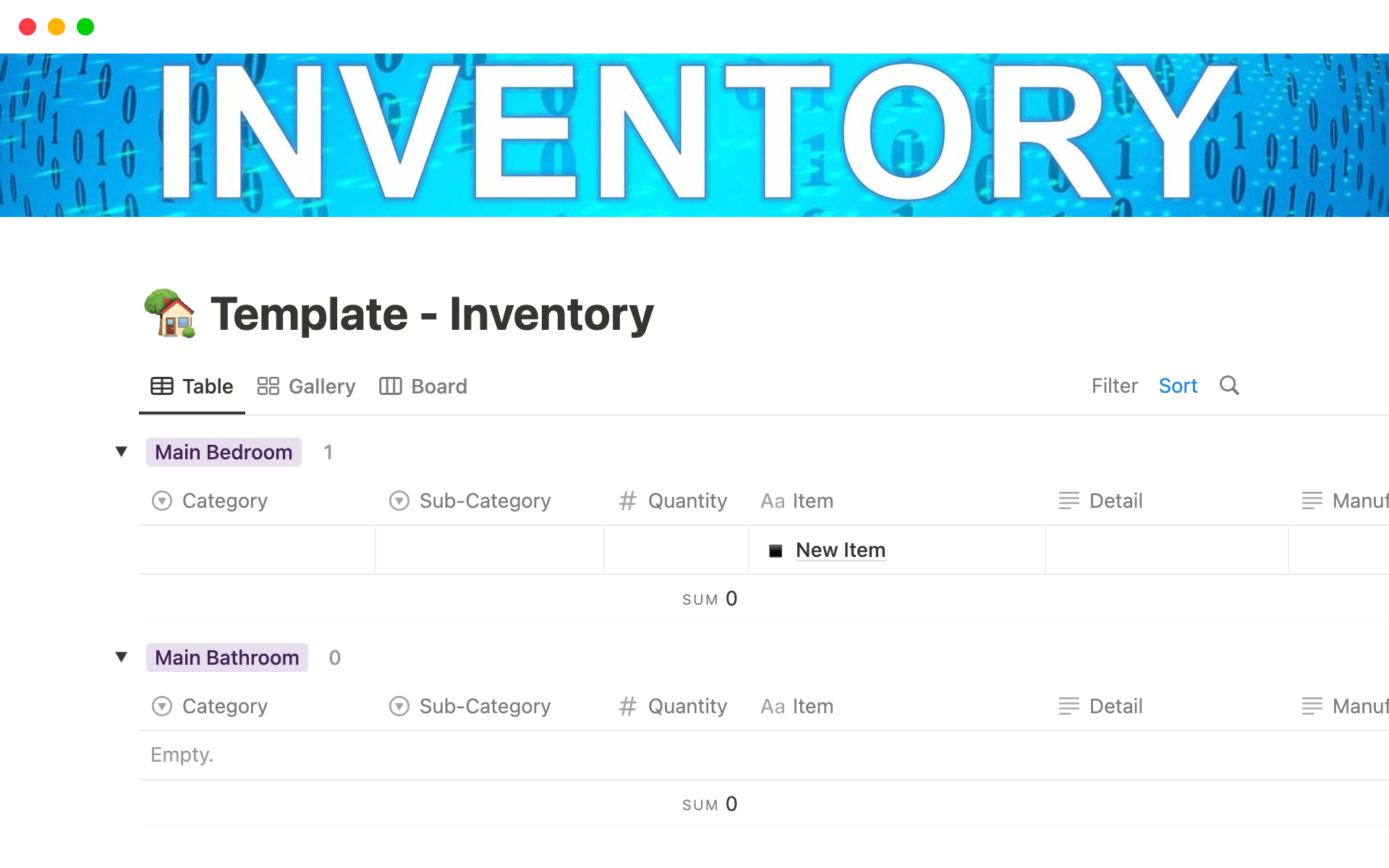Click the gallery grid icon beside Gallery
This screenshot has width=1389, height=868.
pos(268,386)
